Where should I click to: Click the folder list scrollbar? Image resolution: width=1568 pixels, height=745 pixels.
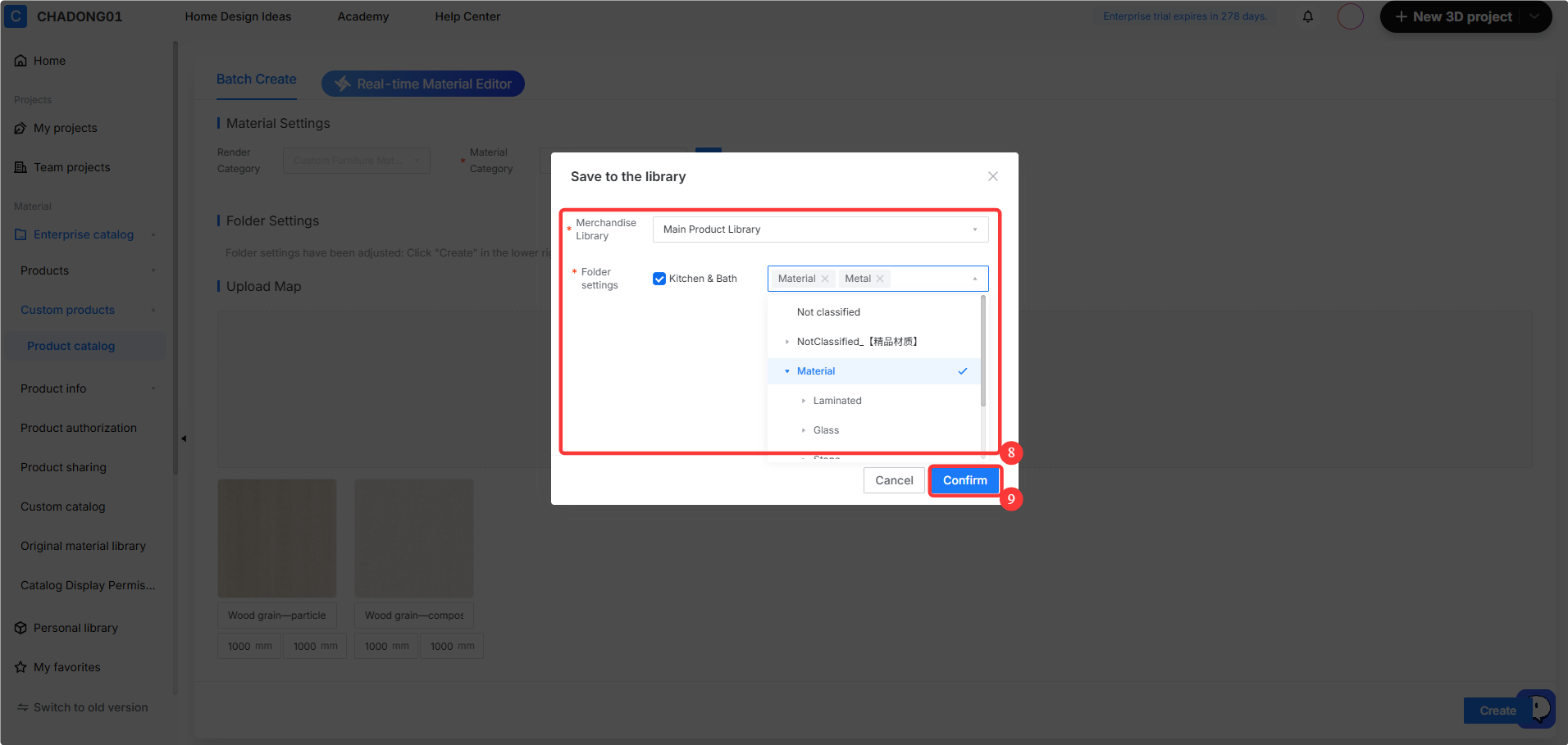[x=983, y=351]
